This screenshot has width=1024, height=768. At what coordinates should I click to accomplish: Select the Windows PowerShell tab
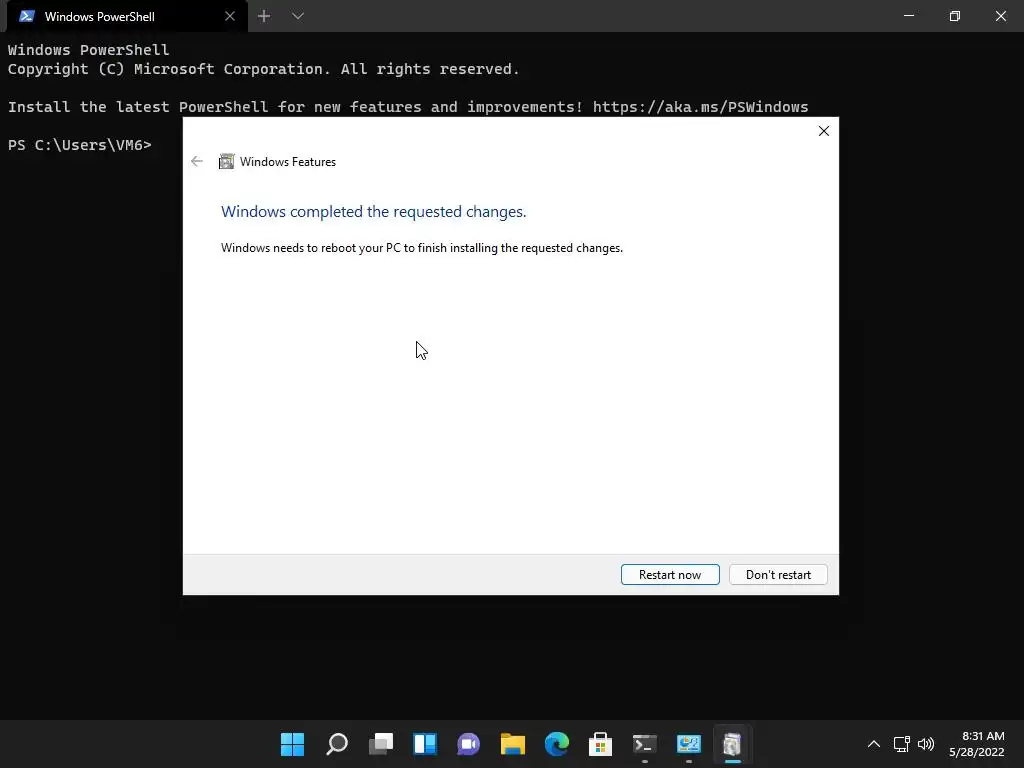127,16
